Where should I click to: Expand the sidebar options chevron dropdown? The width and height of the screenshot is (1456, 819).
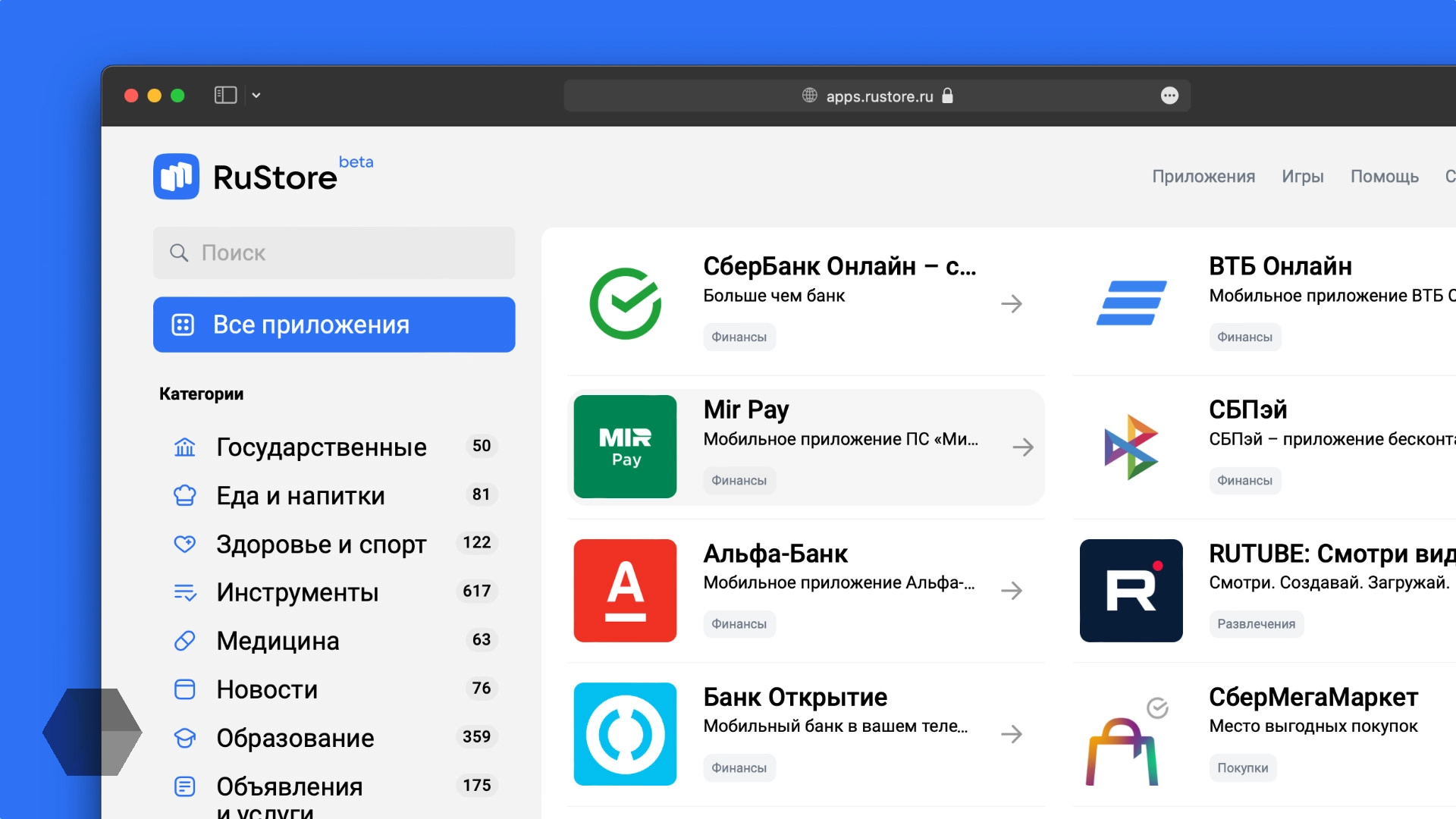pos(256,96)
